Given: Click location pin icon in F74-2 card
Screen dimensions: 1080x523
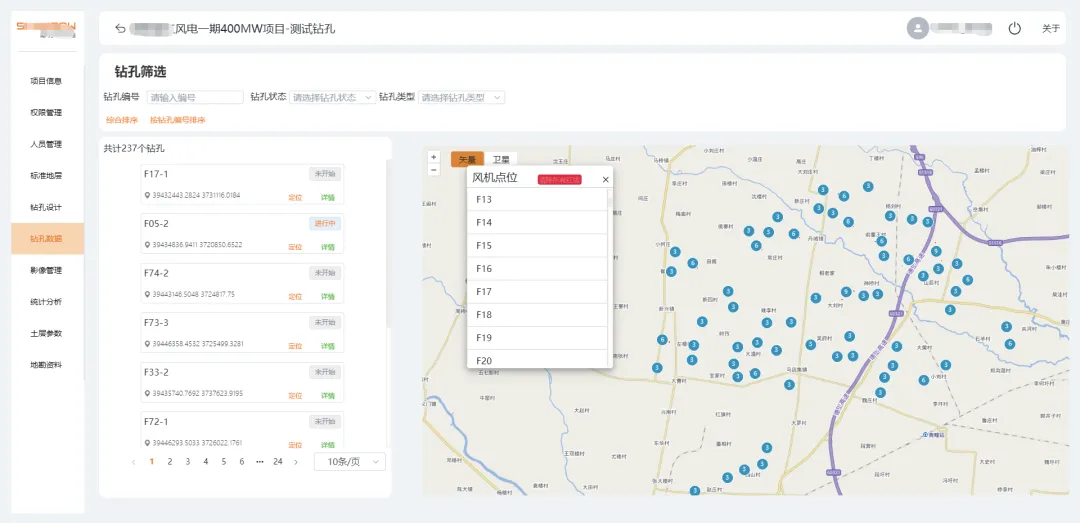Looking at the screenshot, I should [x=147, y=294].
